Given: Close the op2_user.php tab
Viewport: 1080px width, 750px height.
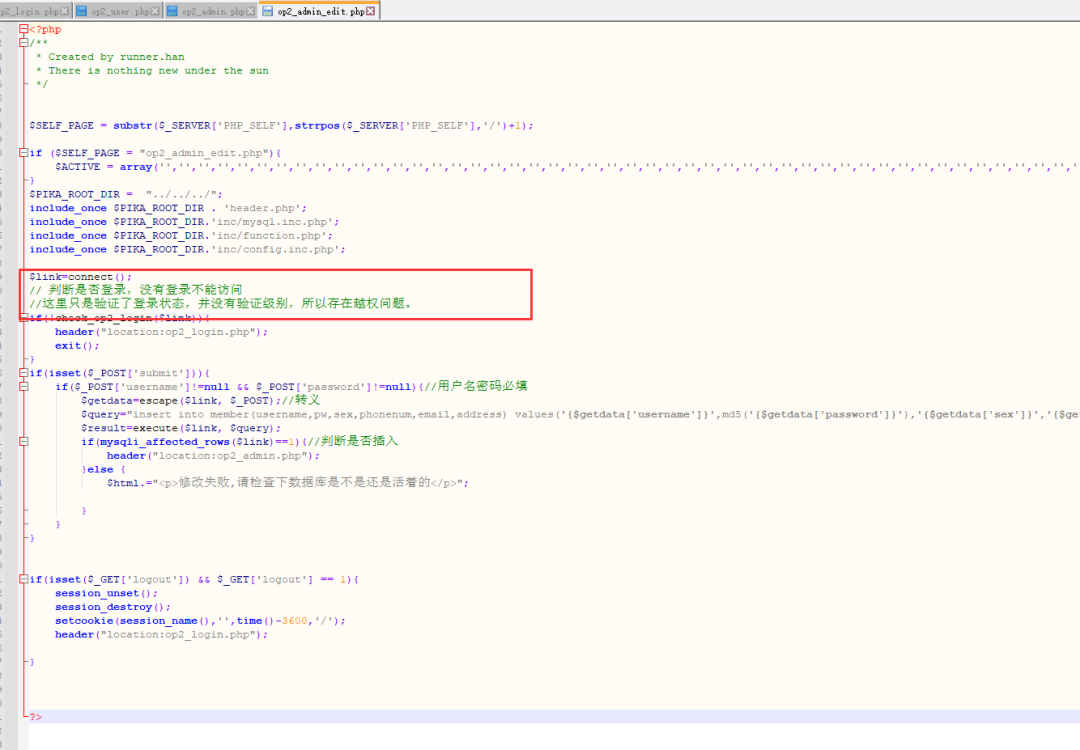Looking at the screenshot, I should (x=155, y=11).
